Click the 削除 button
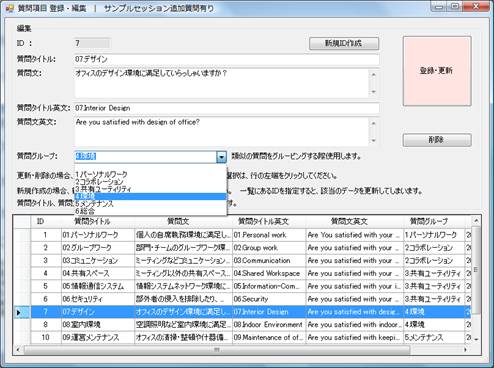The image size is (494, 368). (437, 140)
